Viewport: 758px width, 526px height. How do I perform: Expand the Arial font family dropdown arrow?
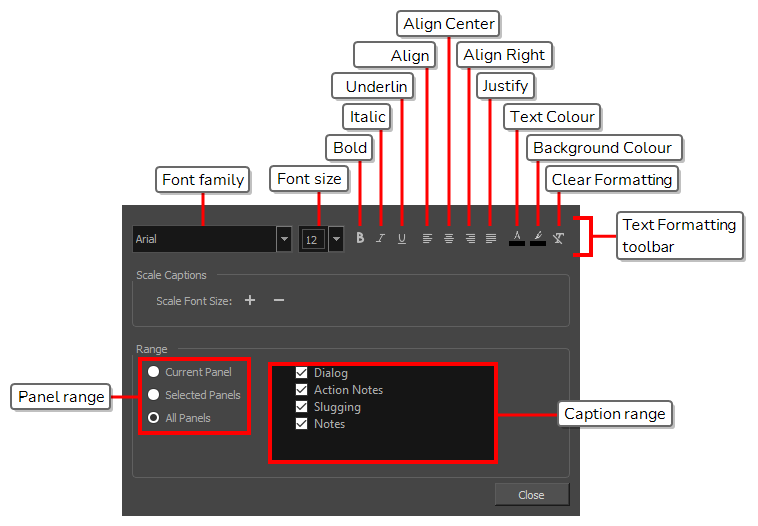284,239
